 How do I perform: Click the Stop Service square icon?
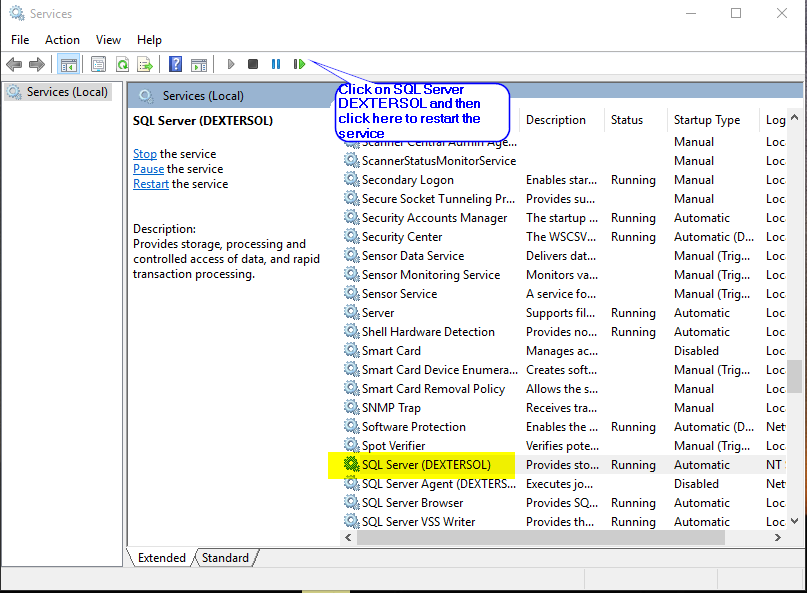(253, 64)
